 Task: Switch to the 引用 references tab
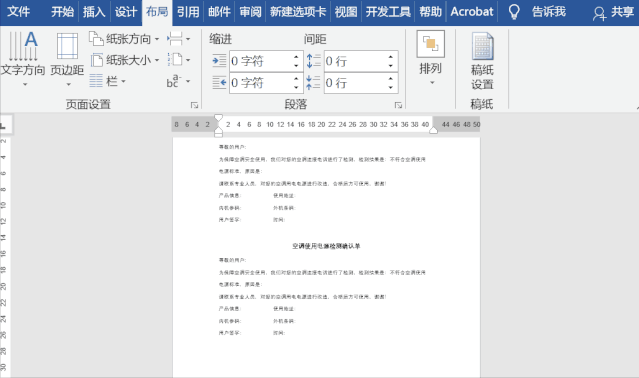pos(188,12)
